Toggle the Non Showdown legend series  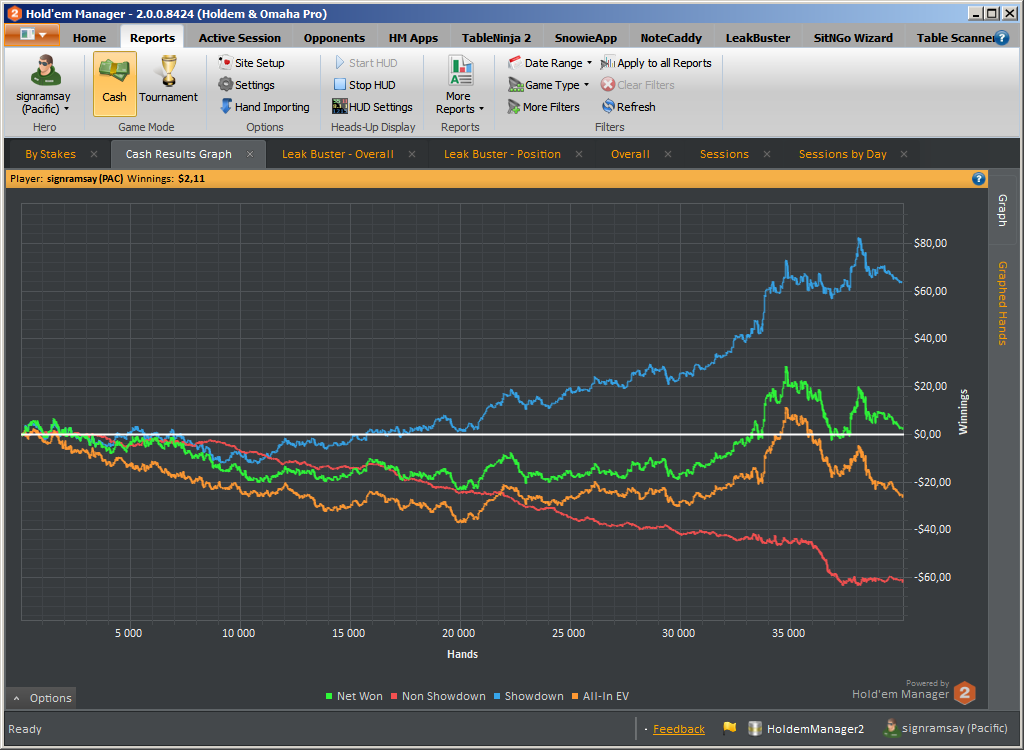tap(438, 696)
